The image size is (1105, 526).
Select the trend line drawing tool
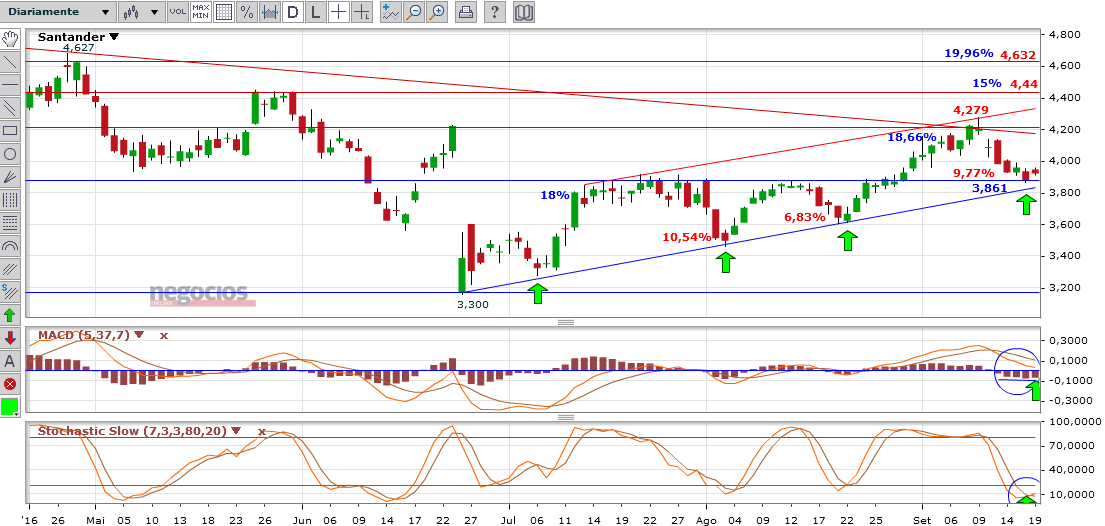[x=10, y=61]
